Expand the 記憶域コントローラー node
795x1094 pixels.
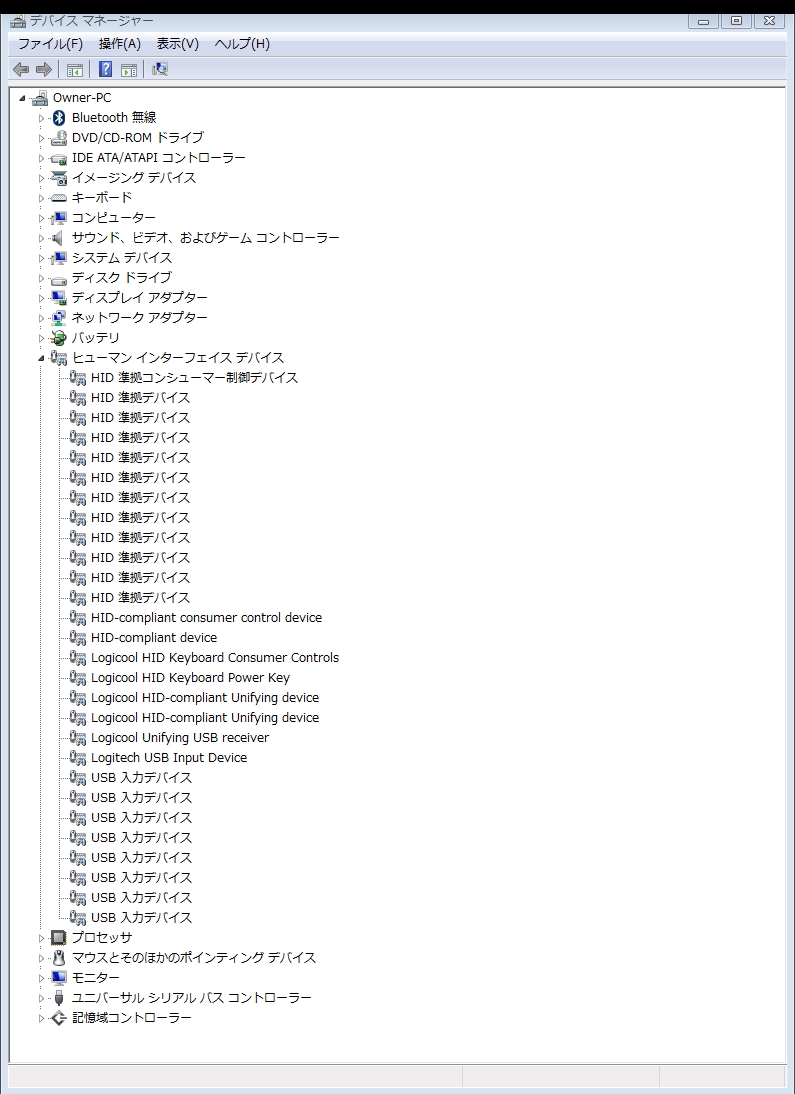click(x=41, y=1019)
